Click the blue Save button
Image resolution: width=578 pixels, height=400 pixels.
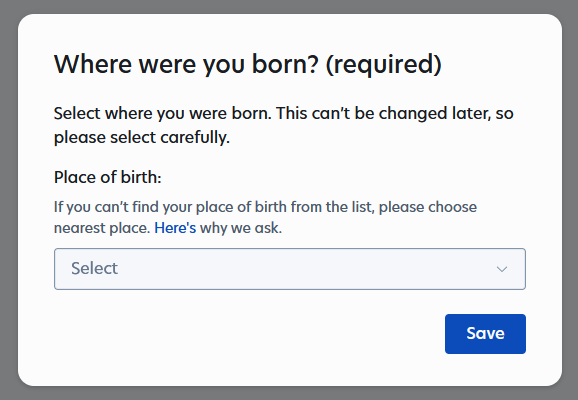[485, 334]
